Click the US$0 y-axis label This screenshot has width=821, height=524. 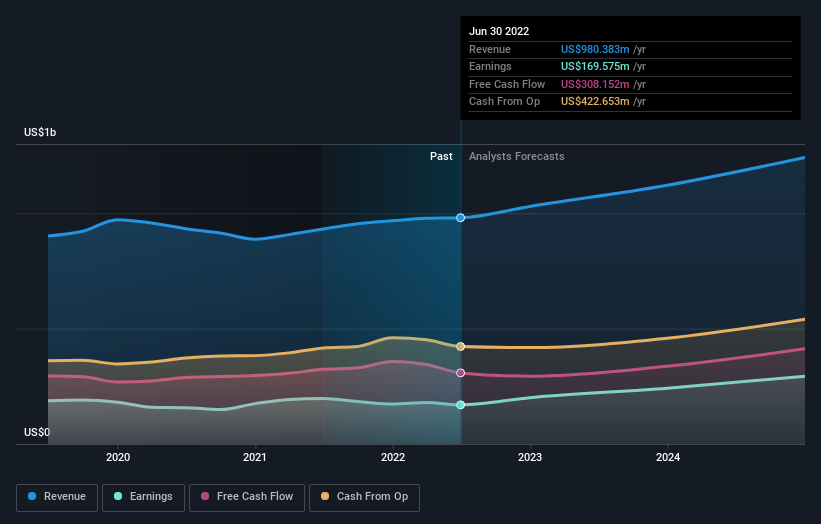click(37, 432)
